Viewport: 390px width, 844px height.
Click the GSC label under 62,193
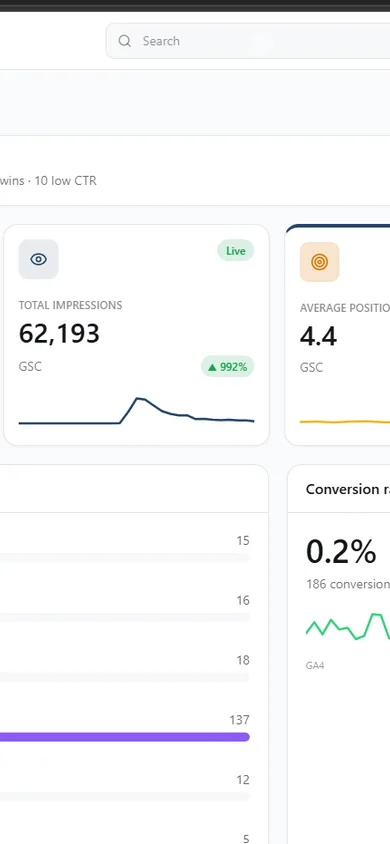click(x=30, y=367)
